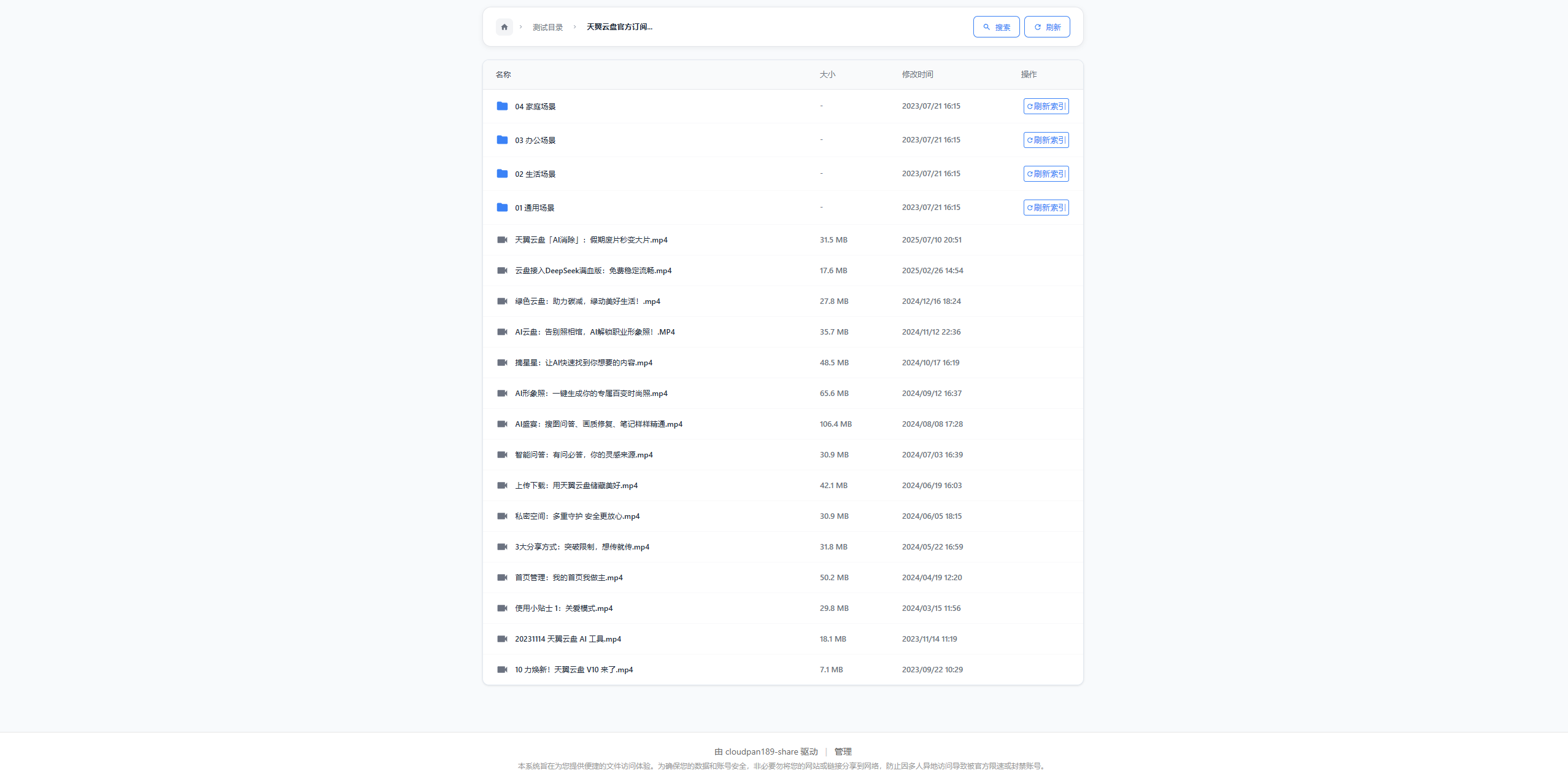This screenshot has height=781, width=1568.
Task: Open the 04 家庭场景 folder icon
Action: [502, 106]
